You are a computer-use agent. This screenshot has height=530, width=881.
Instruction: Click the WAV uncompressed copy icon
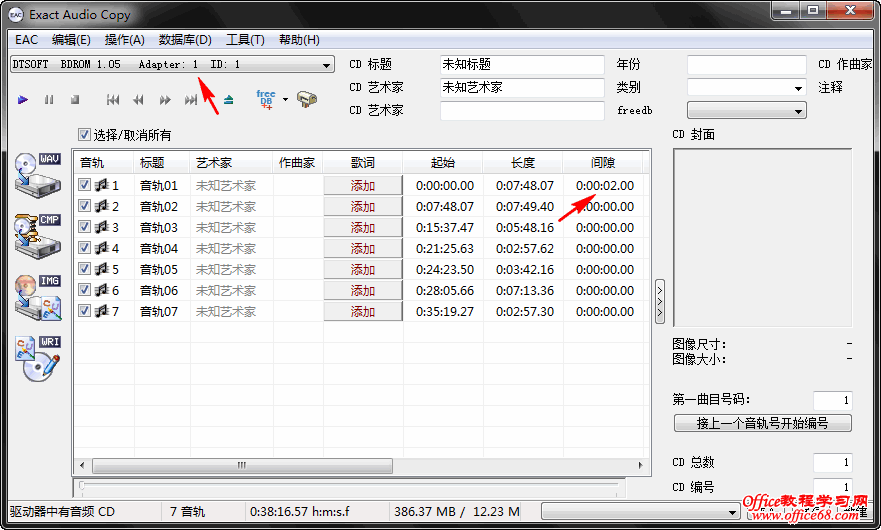[x=38, y=175]
